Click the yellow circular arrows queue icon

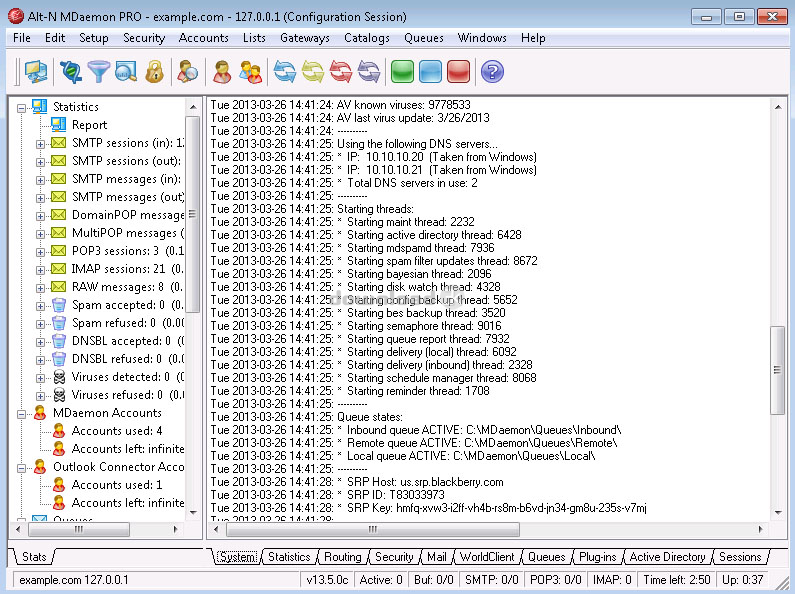pos(313,71)
